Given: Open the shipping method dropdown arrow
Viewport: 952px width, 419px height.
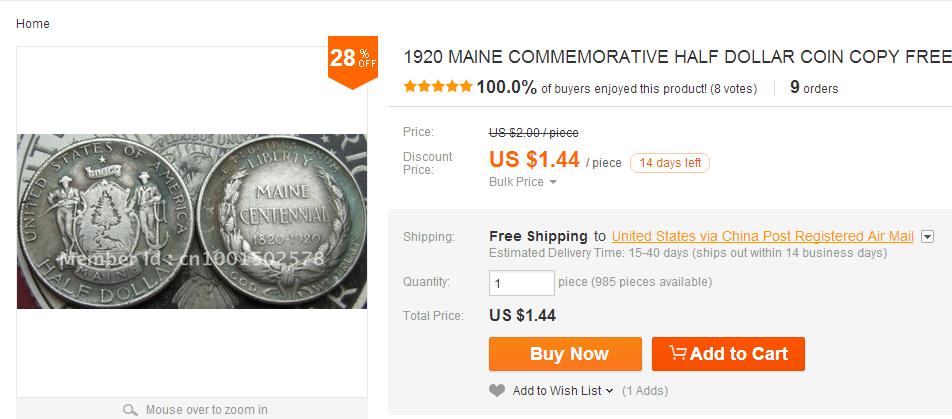Looking at the screenshot, I should coord(927,237).
